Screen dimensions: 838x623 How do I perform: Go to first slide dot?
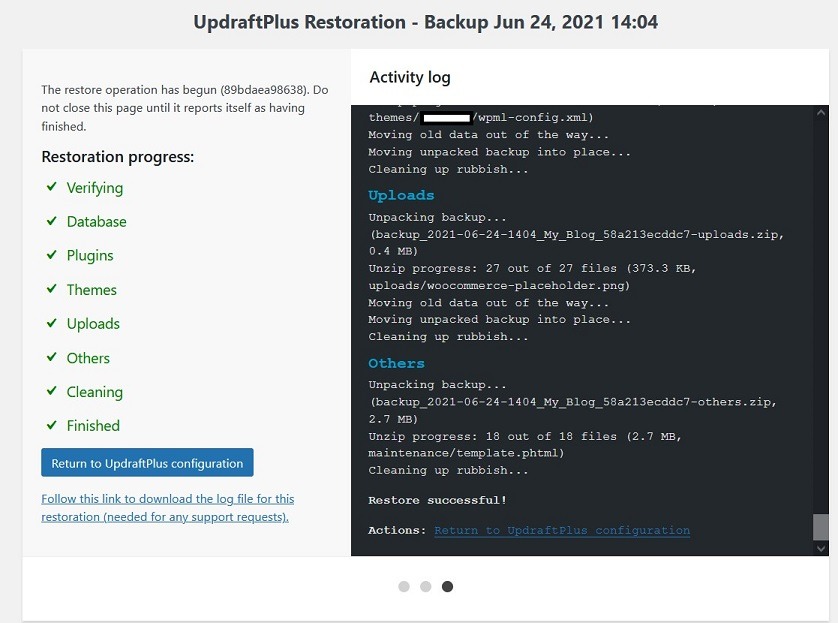[x=404, y=587]
